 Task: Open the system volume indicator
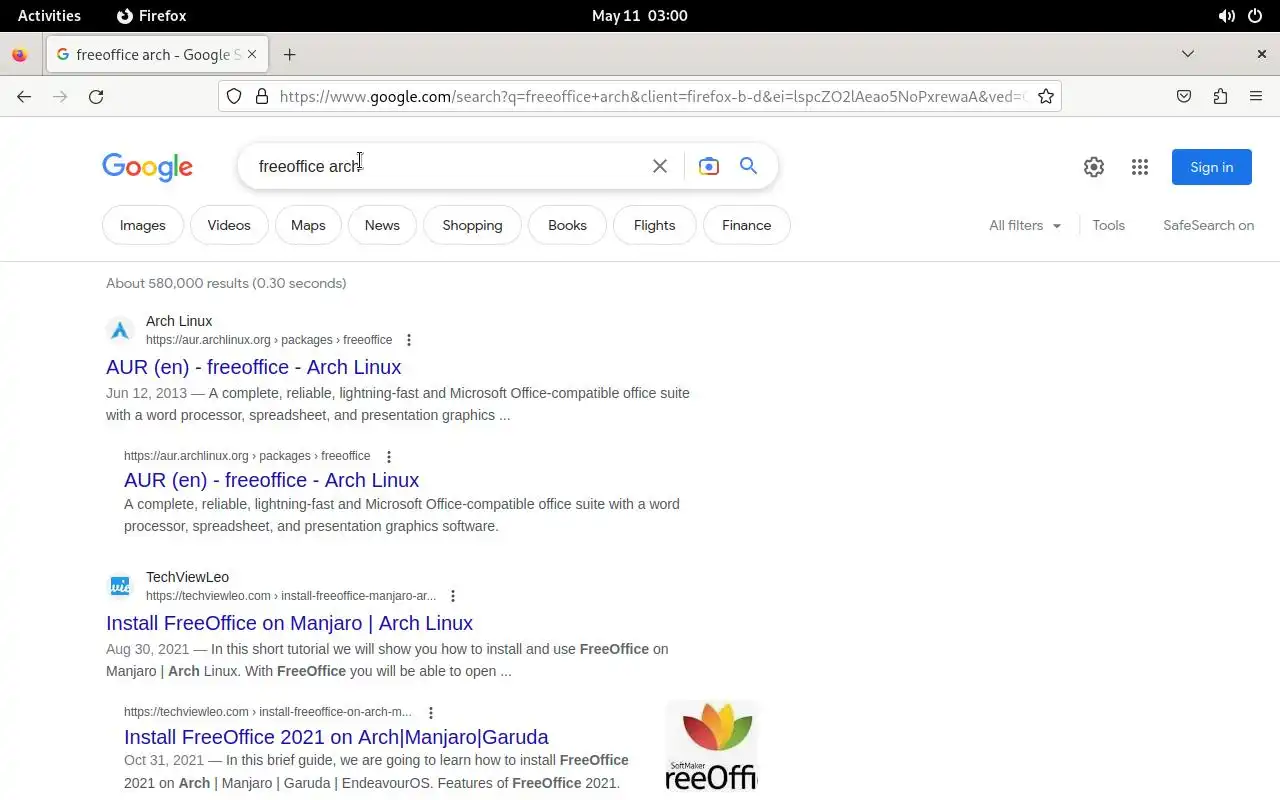point(1226,16)
